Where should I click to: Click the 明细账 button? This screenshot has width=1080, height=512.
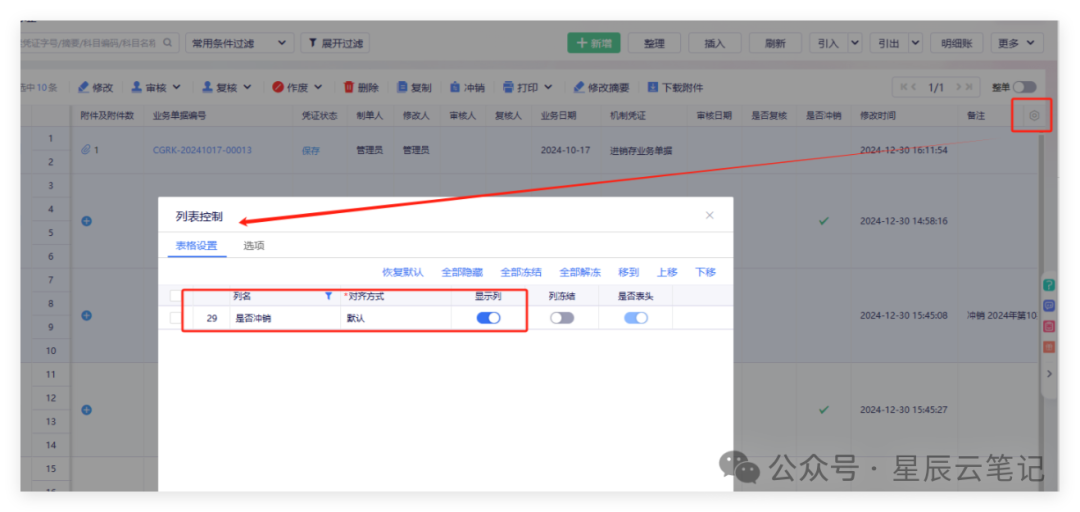(x=957, y=43)
